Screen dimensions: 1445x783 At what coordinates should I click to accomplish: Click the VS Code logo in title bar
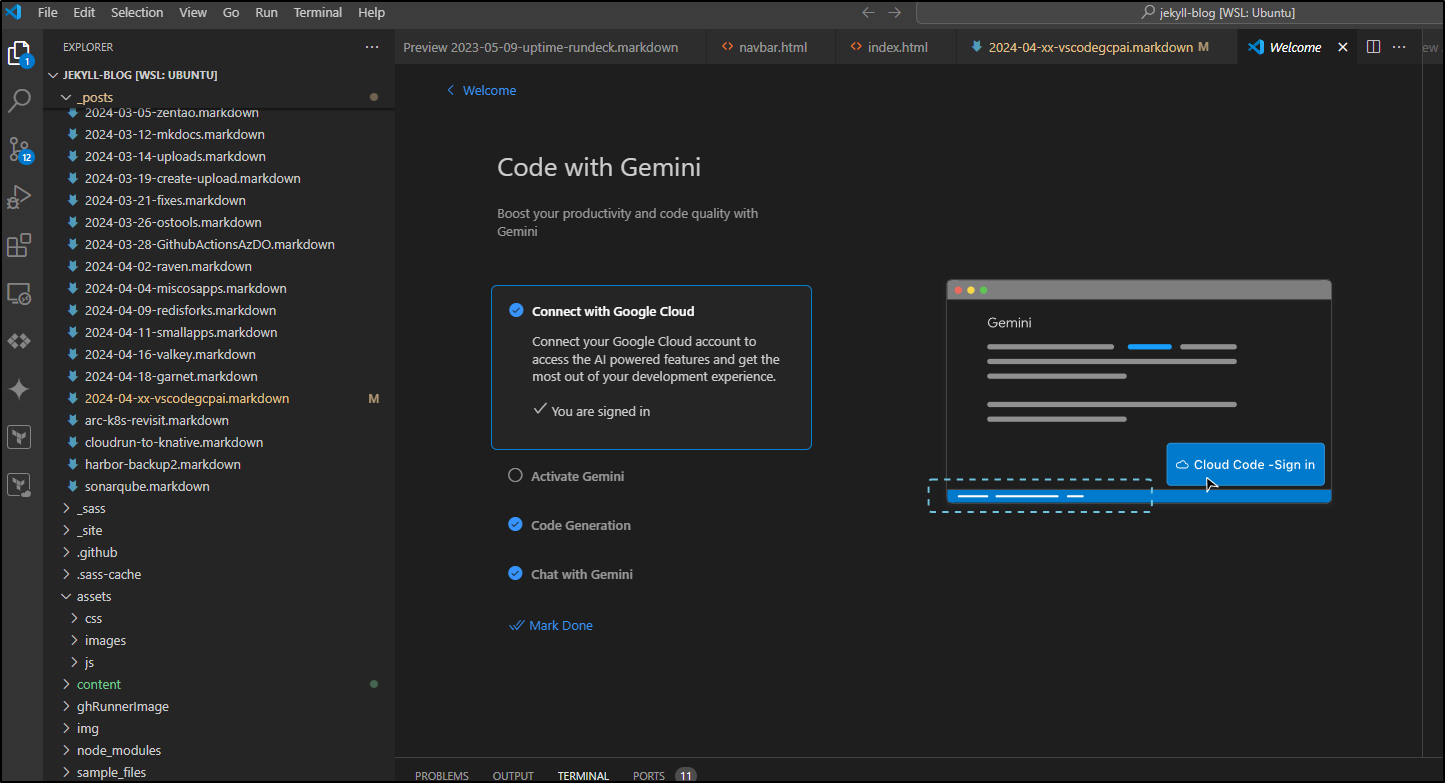coord(14,12)
